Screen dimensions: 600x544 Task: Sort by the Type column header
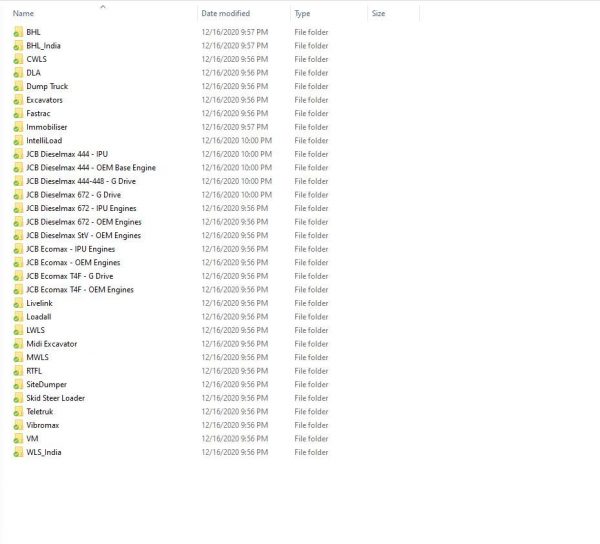[302, 13]
